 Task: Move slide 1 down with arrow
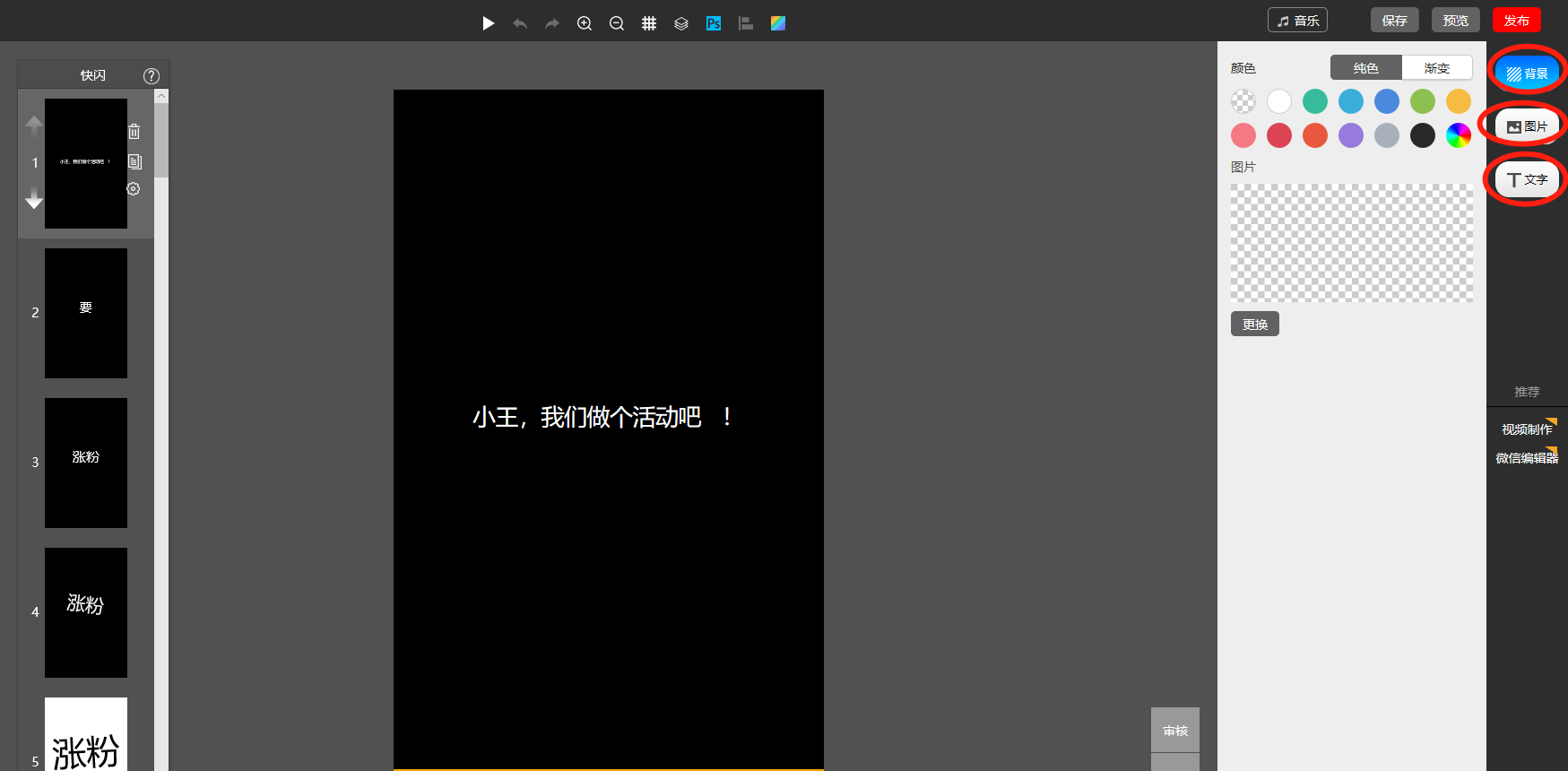[34, 198]
